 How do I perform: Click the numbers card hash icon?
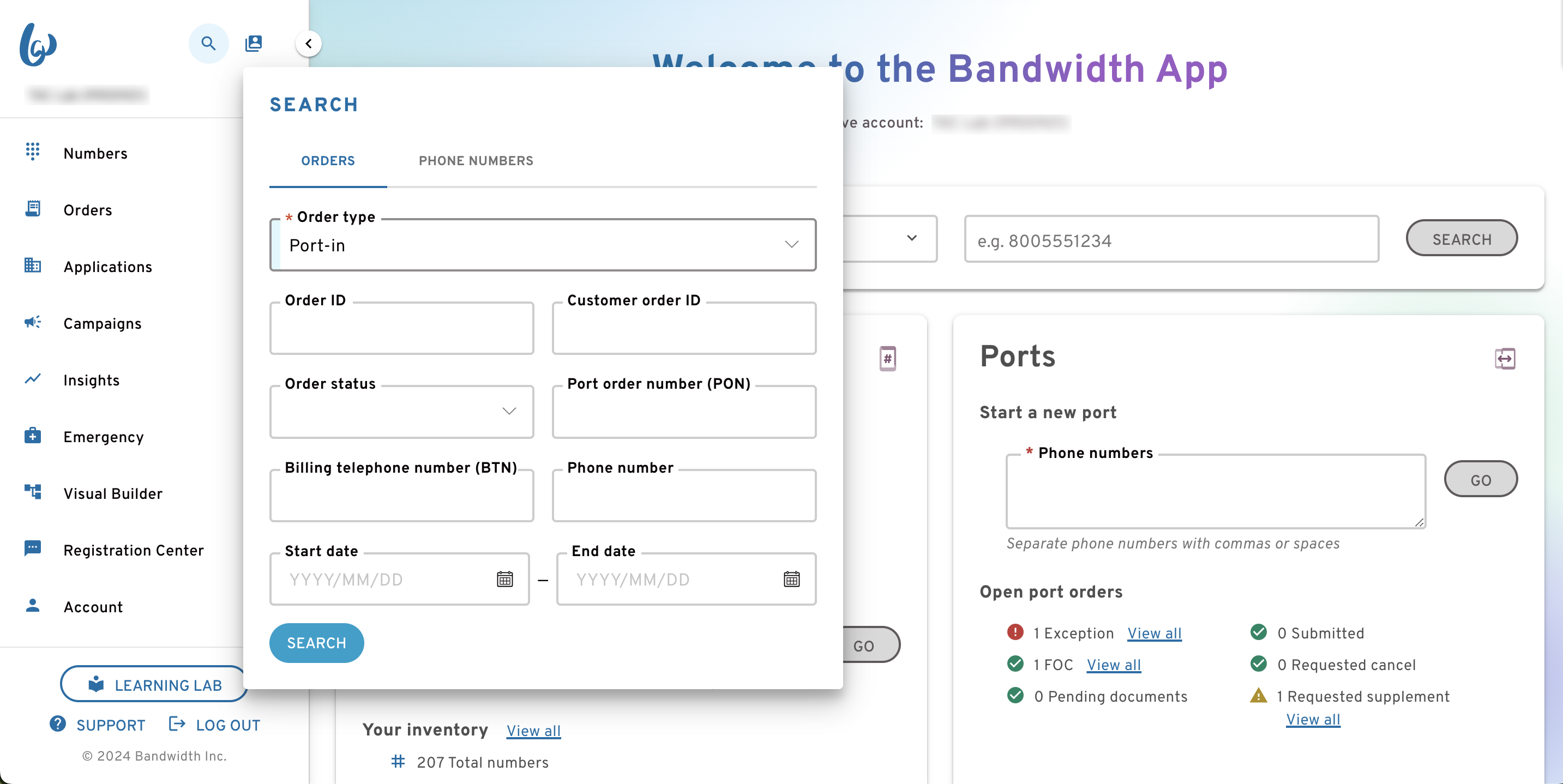click(x=888, y=359)
